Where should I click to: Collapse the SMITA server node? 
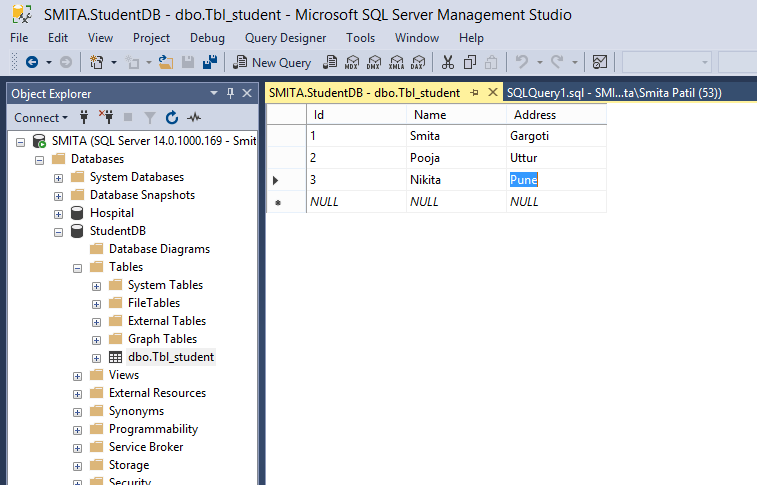click(20, 142)
